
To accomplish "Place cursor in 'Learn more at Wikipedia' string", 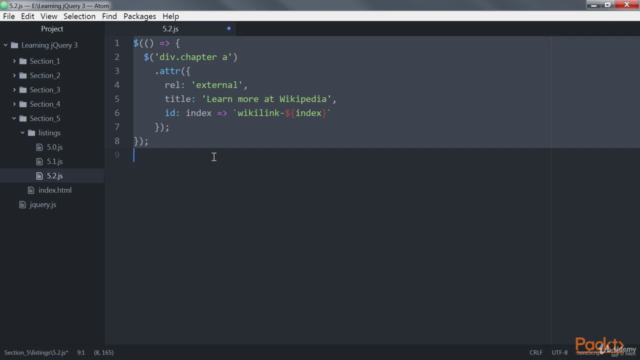I will (x=267, y=99).
